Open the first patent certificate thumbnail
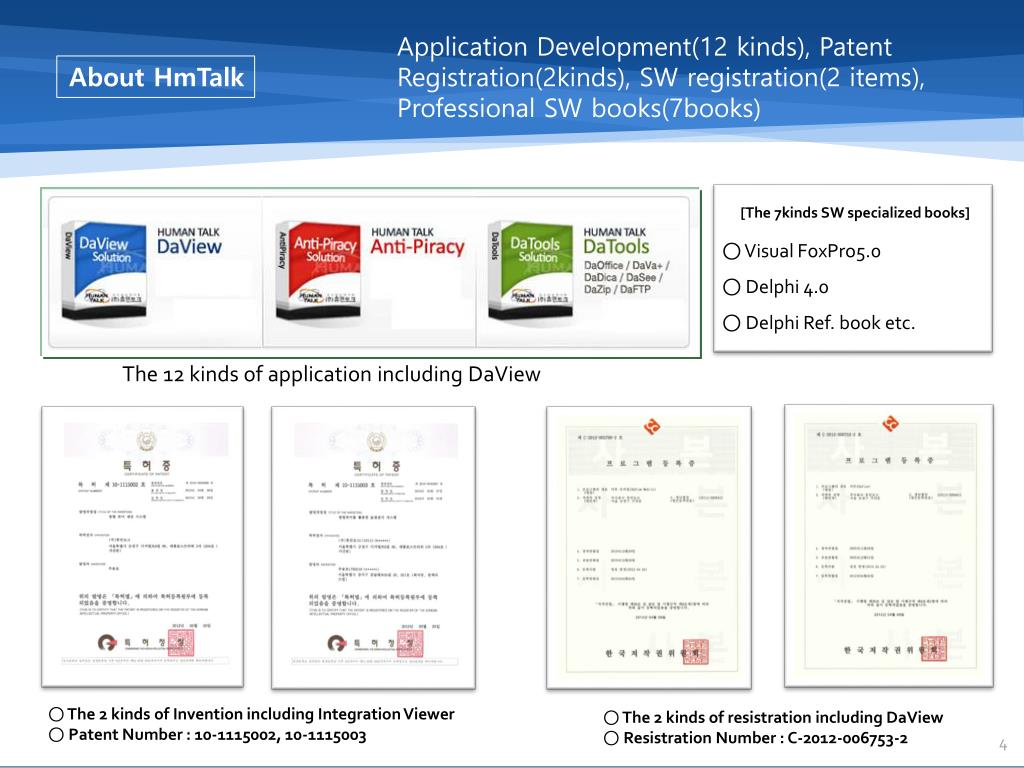1024x768 pixels. [142, 547]
